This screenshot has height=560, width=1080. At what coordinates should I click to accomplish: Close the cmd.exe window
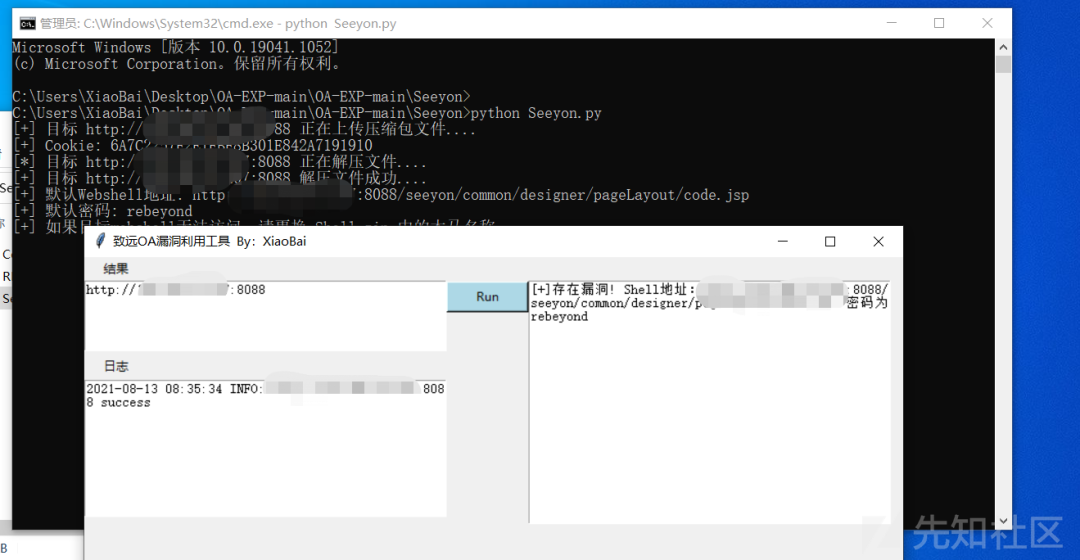(987, 23)
